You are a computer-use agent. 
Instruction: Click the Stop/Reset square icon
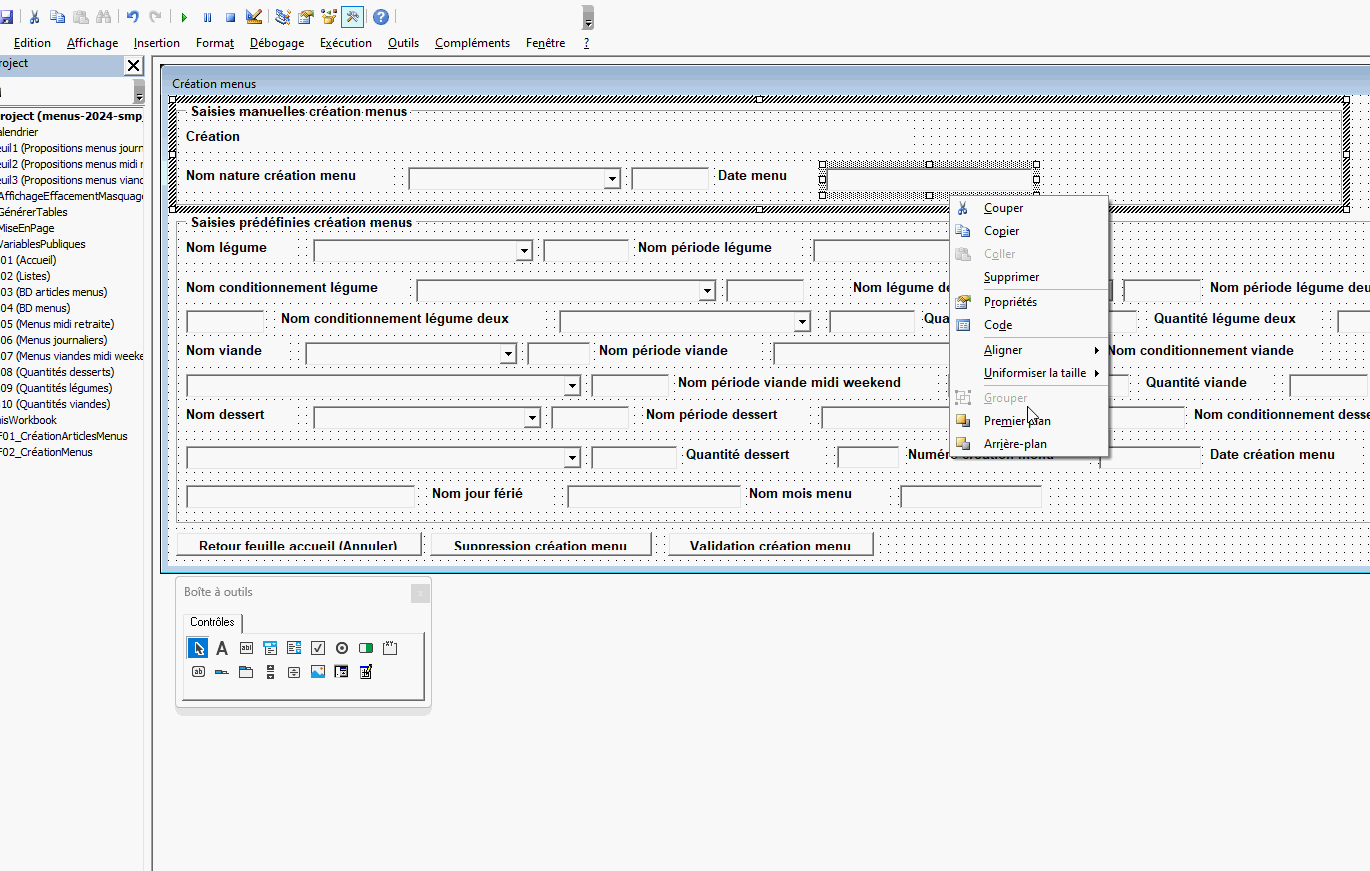tap(230, 17)
